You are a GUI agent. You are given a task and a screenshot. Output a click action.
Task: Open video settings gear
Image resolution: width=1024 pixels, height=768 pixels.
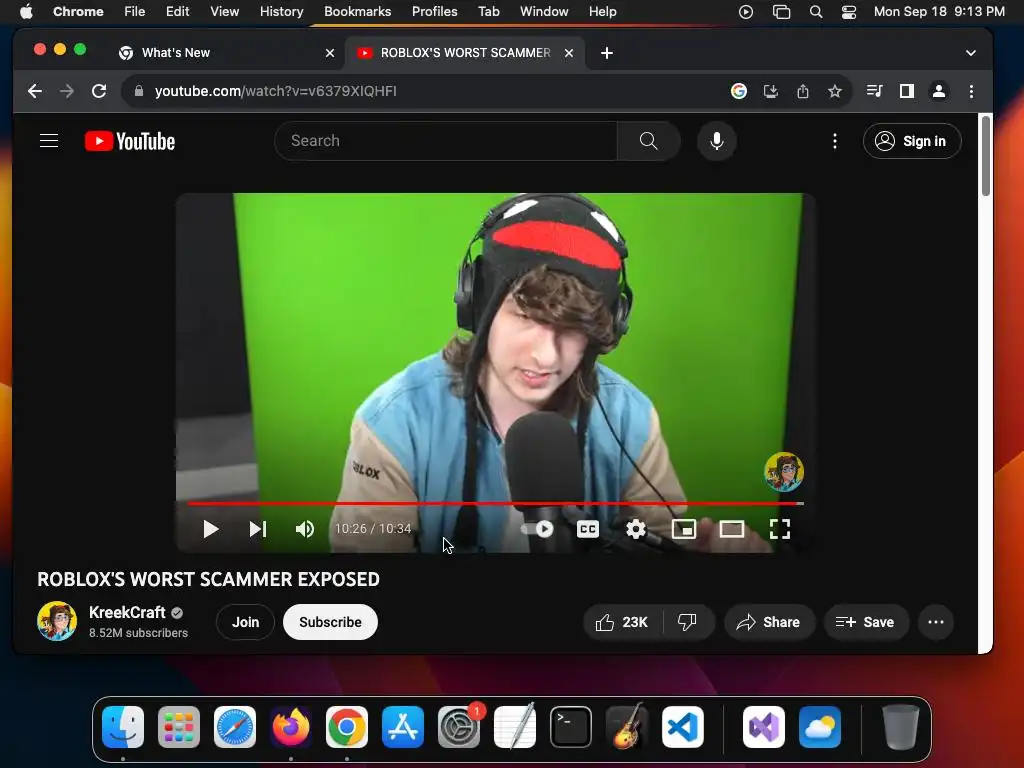pos(635,529)
